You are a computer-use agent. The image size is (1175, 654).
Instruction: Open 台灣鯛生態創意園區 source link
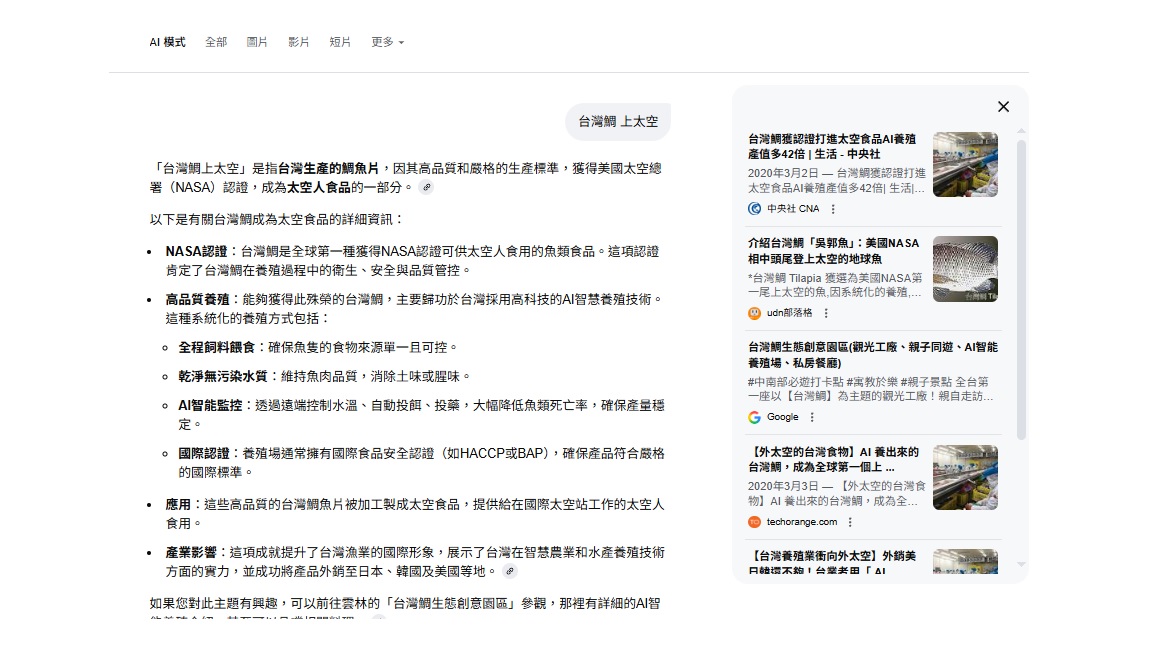click(872, 355)
